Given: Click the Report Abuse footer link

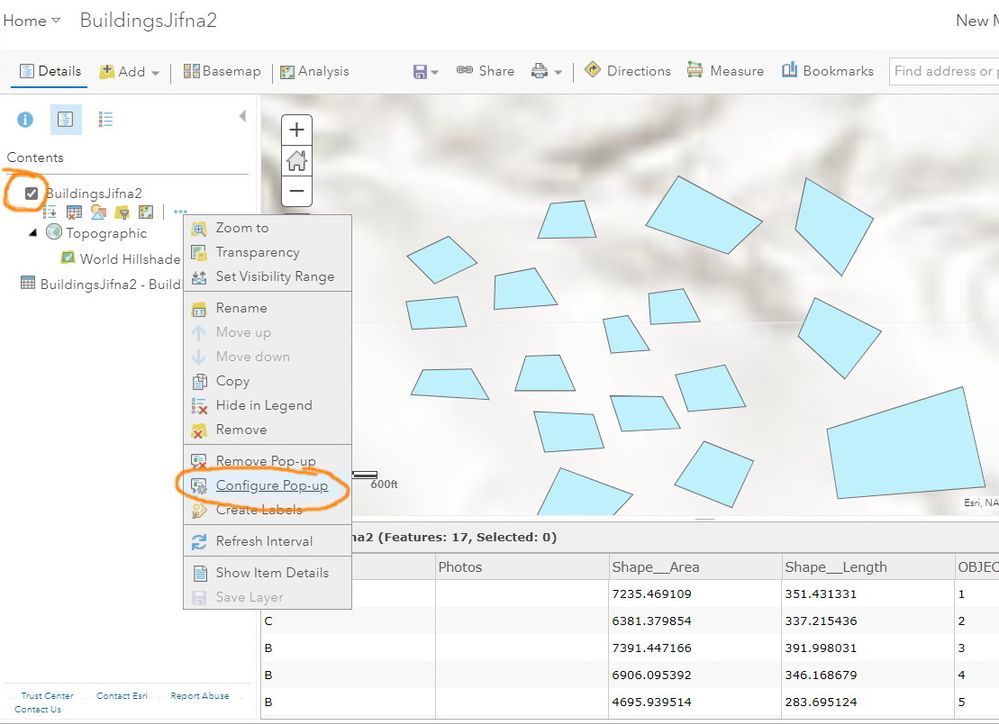Looking at the screenshot, I should click(199, 695).
